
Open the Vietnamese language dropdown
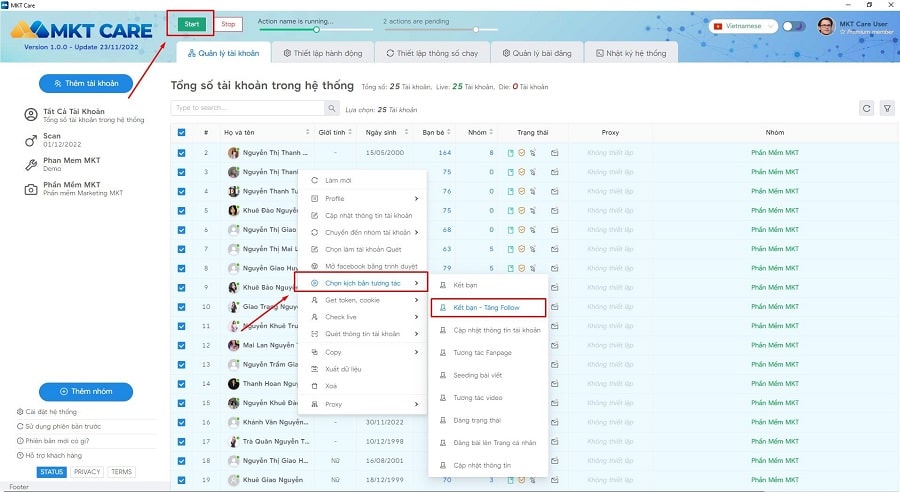point(743,26)
